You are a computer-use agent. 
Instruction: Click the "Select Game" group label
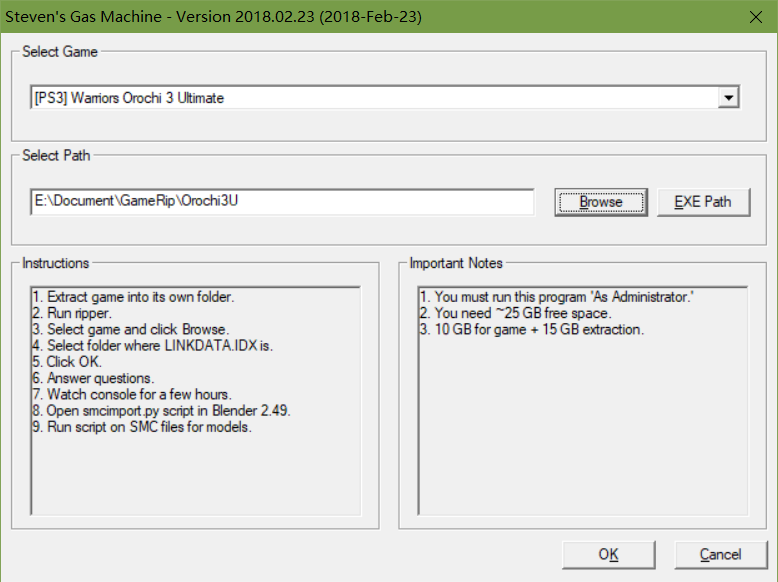click(x=60, y=52)
